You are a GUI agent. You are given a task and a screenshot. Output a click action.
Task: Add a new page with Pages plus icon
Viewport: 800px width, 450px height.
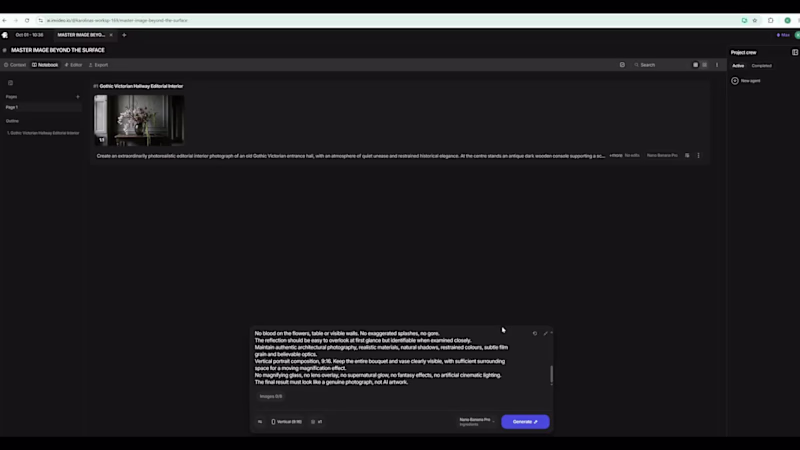(x=78, y=96)
